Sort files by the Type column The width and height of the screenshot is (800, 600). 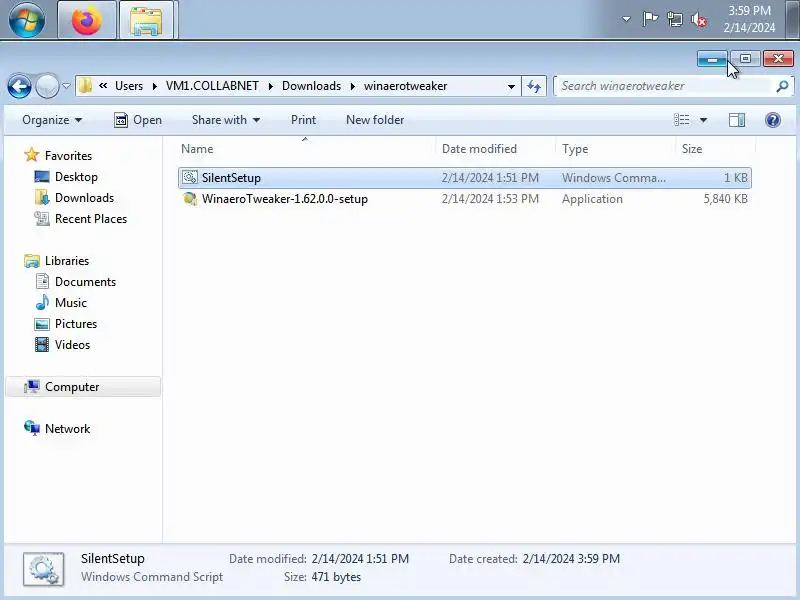[x=615, y=148]
